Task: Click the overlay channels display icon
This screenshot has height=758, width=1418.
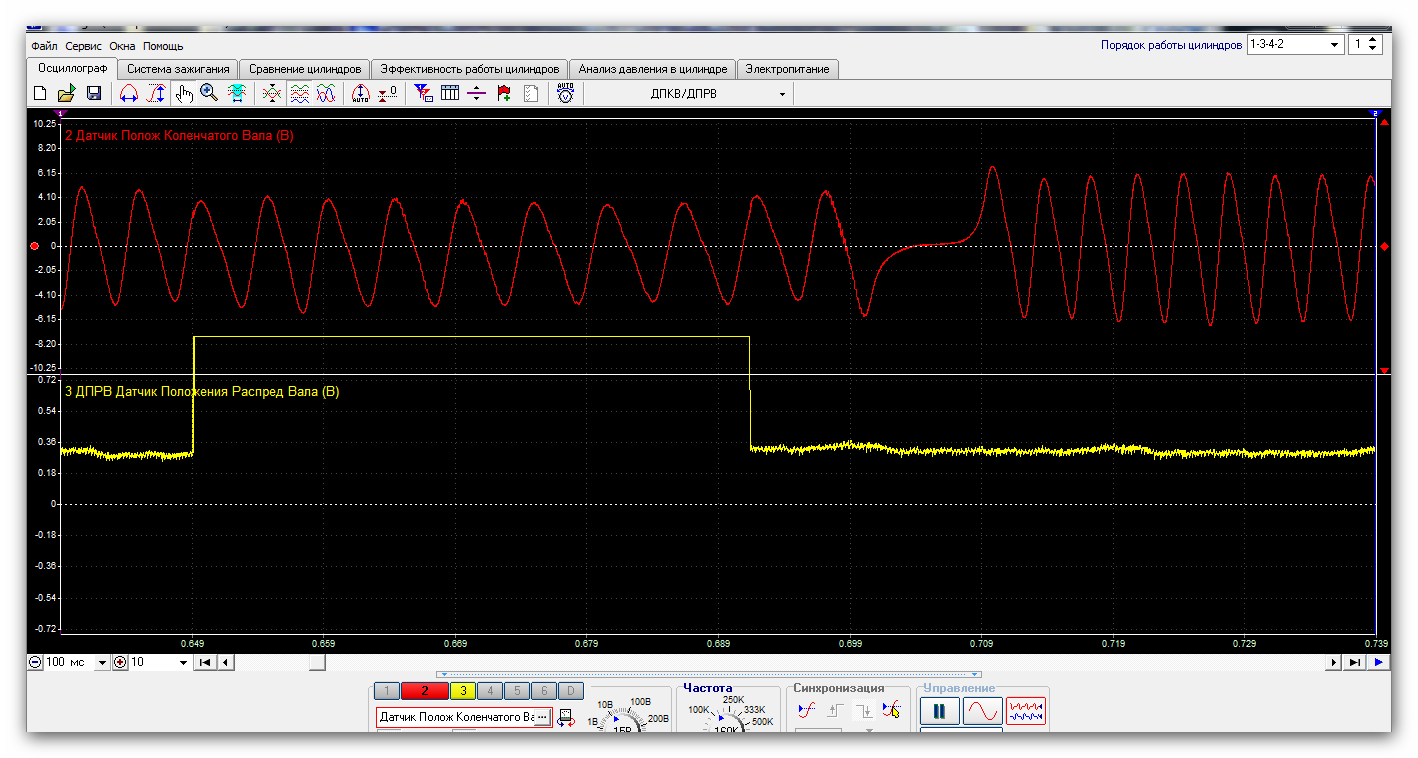Action: tap(272, 94)
